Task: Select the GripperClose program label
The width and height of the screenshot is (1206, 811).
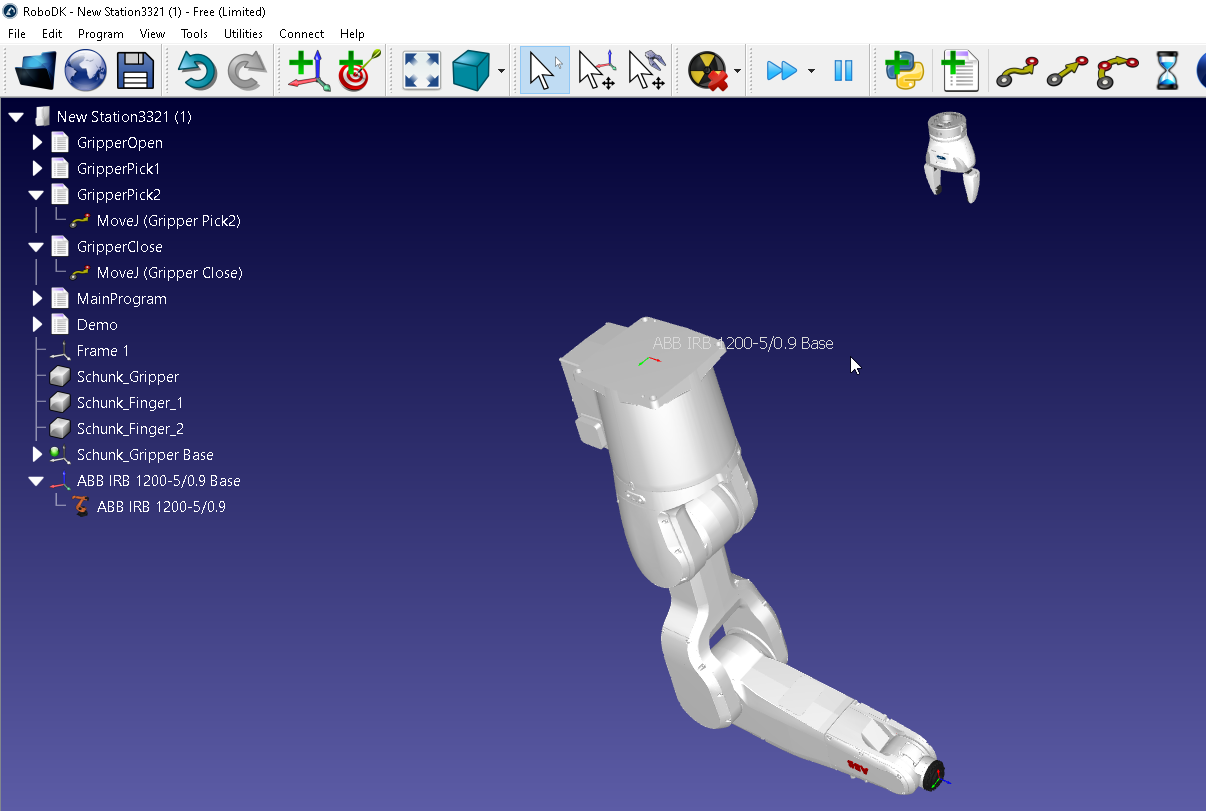Action: [x=119, y=247]
